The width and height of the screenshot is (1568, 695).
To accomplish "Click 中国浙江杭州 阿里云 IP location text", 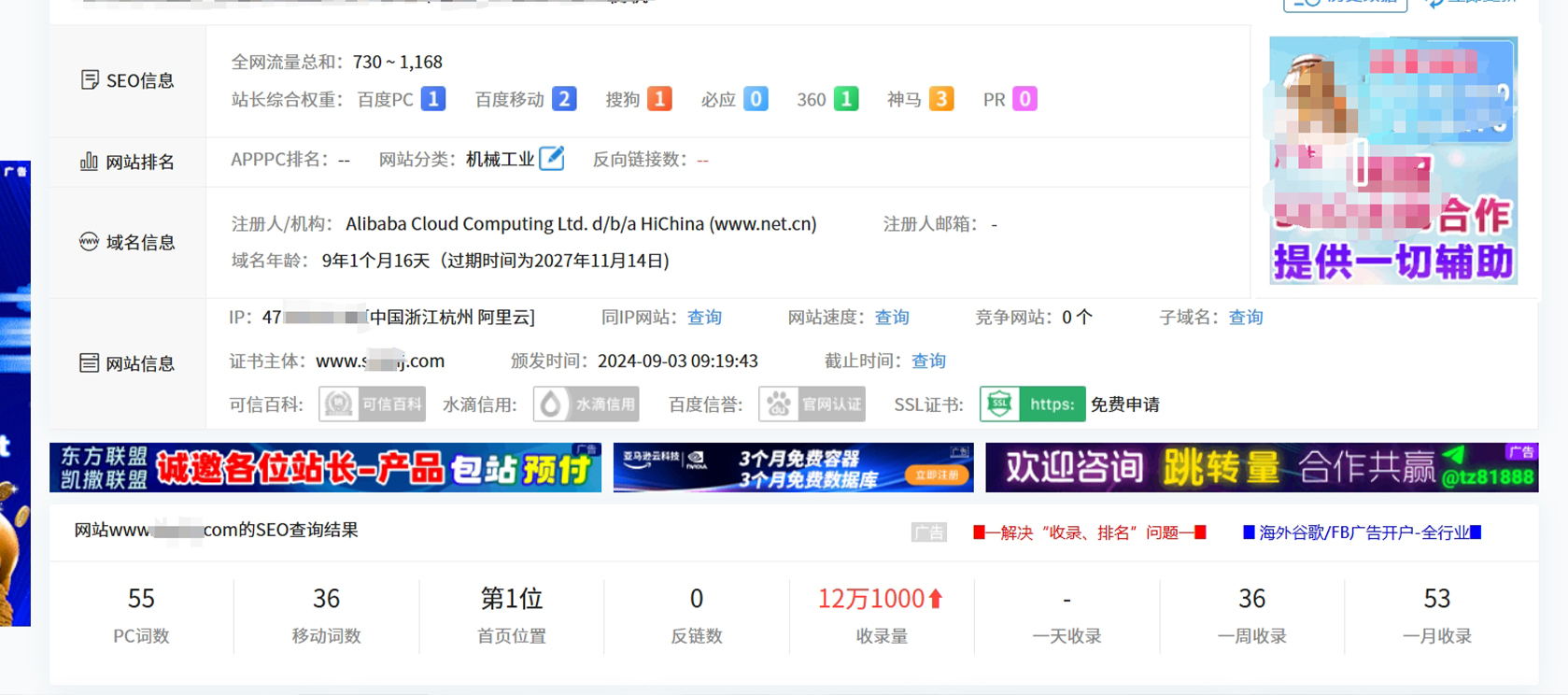I will [x=450, y=318].
